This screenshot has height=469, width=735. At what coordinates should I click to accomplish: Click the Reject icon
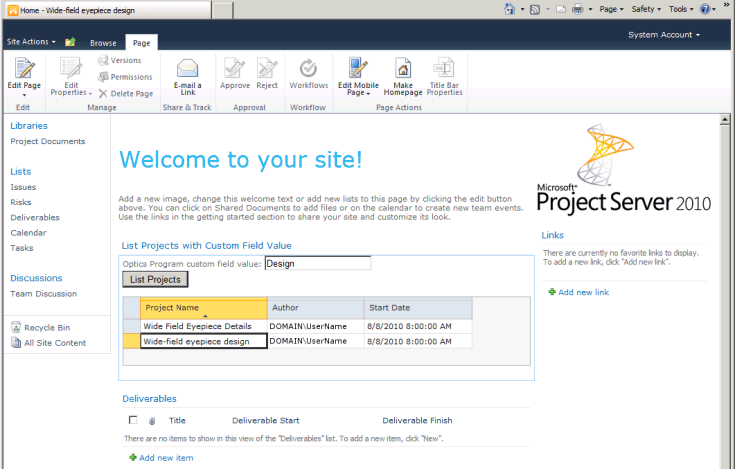click(x=267, y=68)
